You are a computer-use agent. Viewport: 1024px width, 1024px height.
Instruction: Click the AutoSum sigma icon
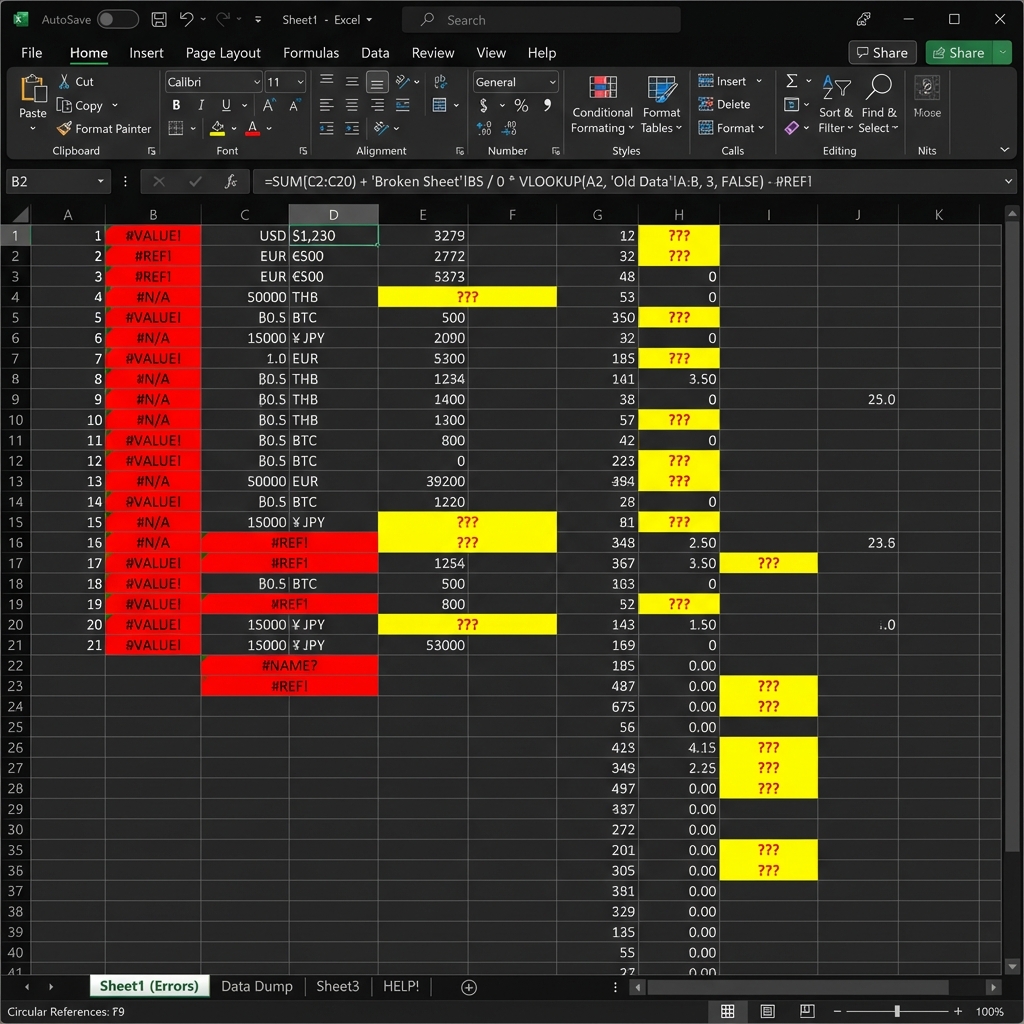pyautogui.click(x=793, y=82)
